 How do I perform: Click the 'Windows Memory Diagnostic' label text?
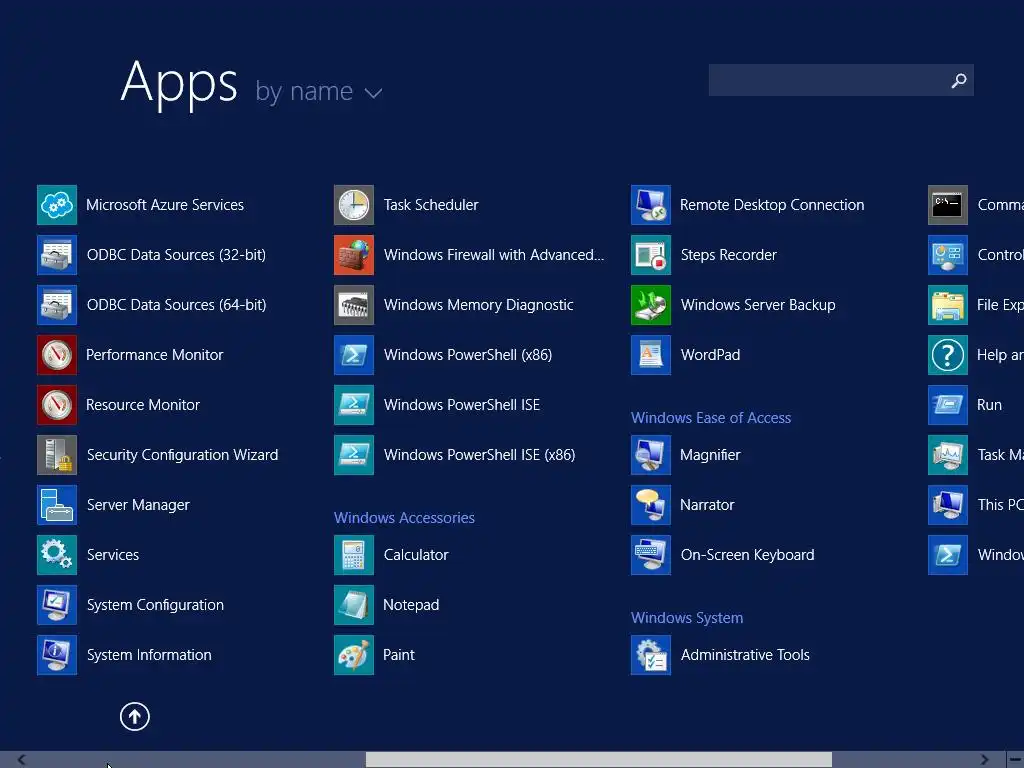pyautogui.click(x=479, y=305)
